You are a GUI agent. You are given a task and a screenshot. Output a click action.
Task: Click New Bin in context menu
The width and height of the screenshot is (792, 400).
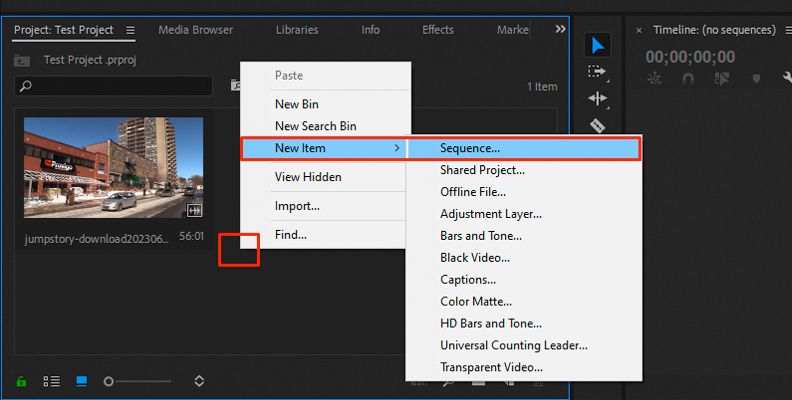pos(297,103)
